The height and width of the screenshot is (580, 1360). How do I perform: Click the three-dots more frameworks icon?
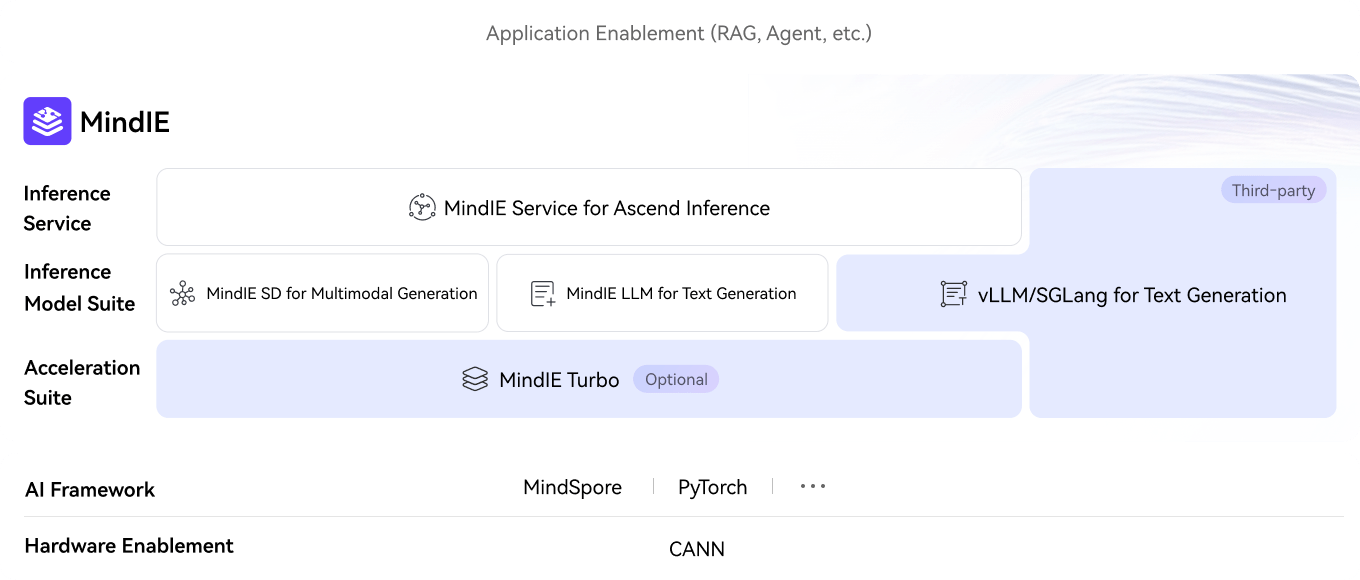(813, 487)
